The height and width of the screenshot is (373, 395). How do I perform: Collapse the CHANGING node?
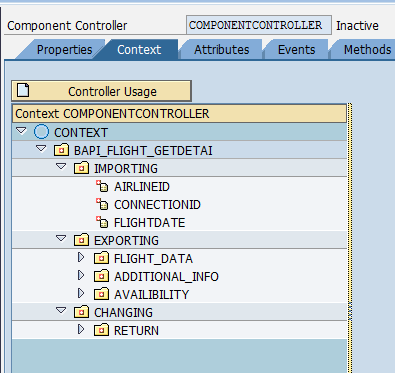click(61, 310)
